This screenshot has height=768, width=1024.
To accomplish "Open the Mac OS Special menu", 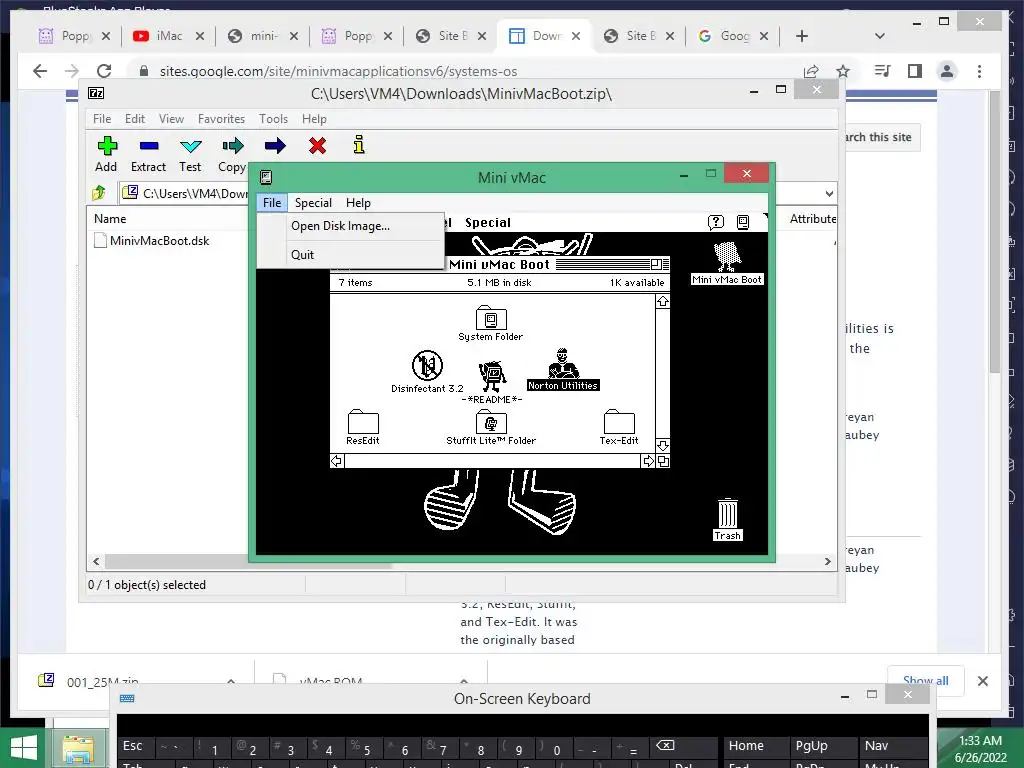I will coord(488,223).
